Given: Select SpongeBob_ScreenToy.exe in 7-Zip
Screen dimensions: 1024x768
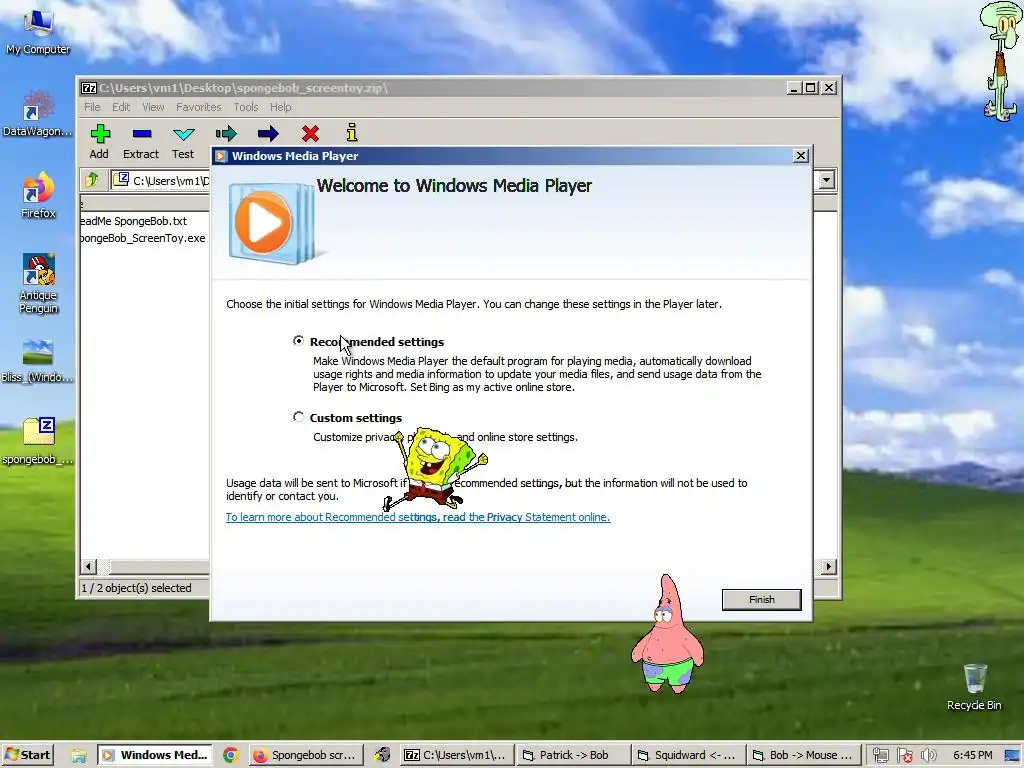Looking at the screenshot, I should click(x=142, y=238).
